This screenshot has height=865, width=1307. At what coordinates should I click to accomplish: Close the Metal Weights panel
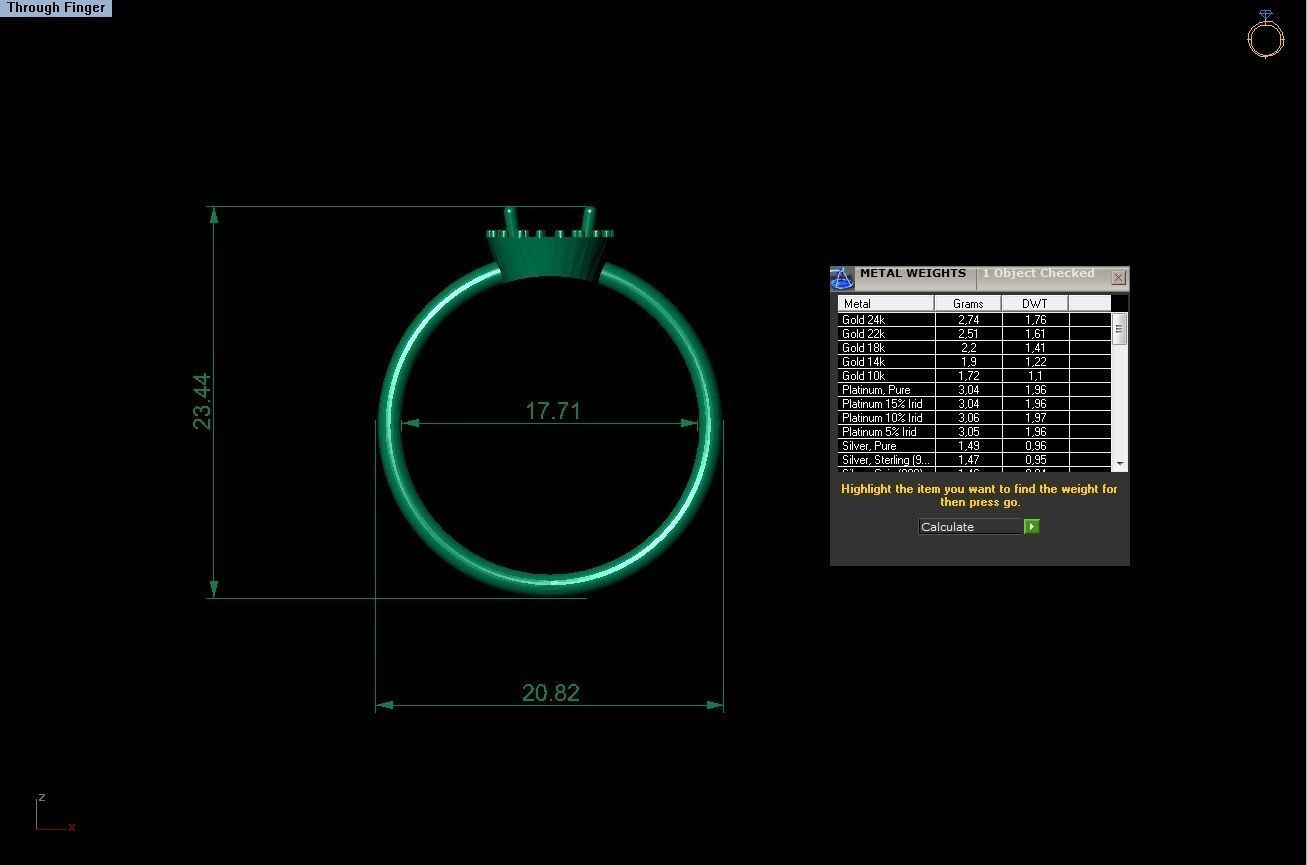1118,277
